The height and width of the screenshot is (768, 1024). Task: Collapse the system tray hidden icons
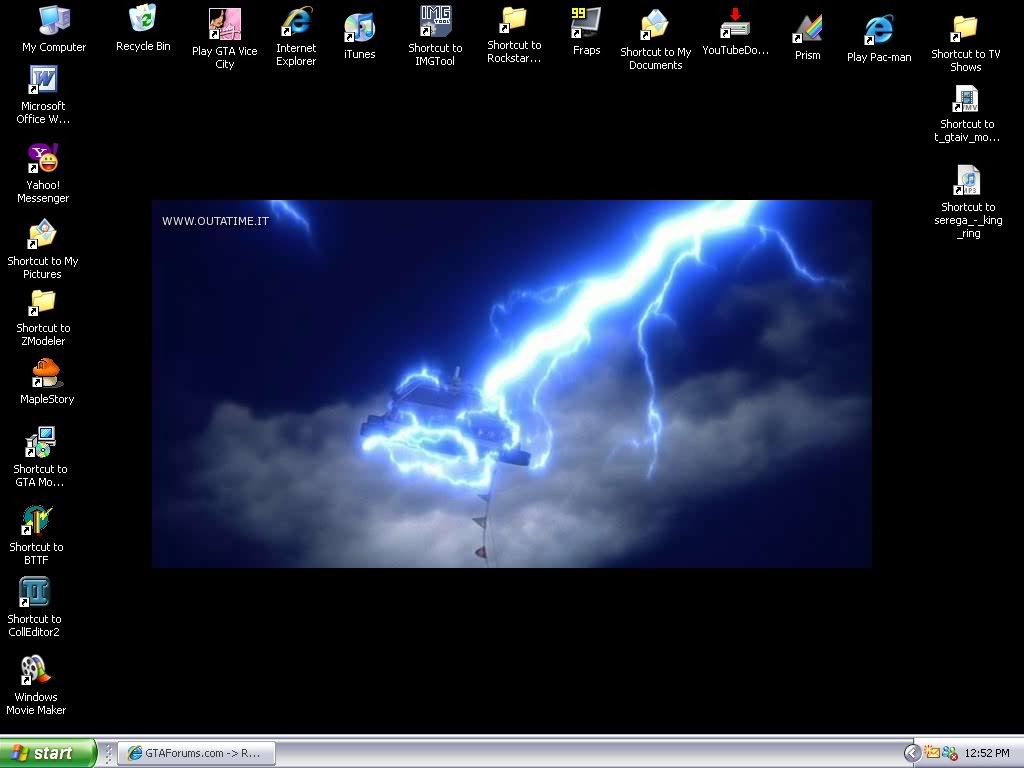click(x=912, y=752)
